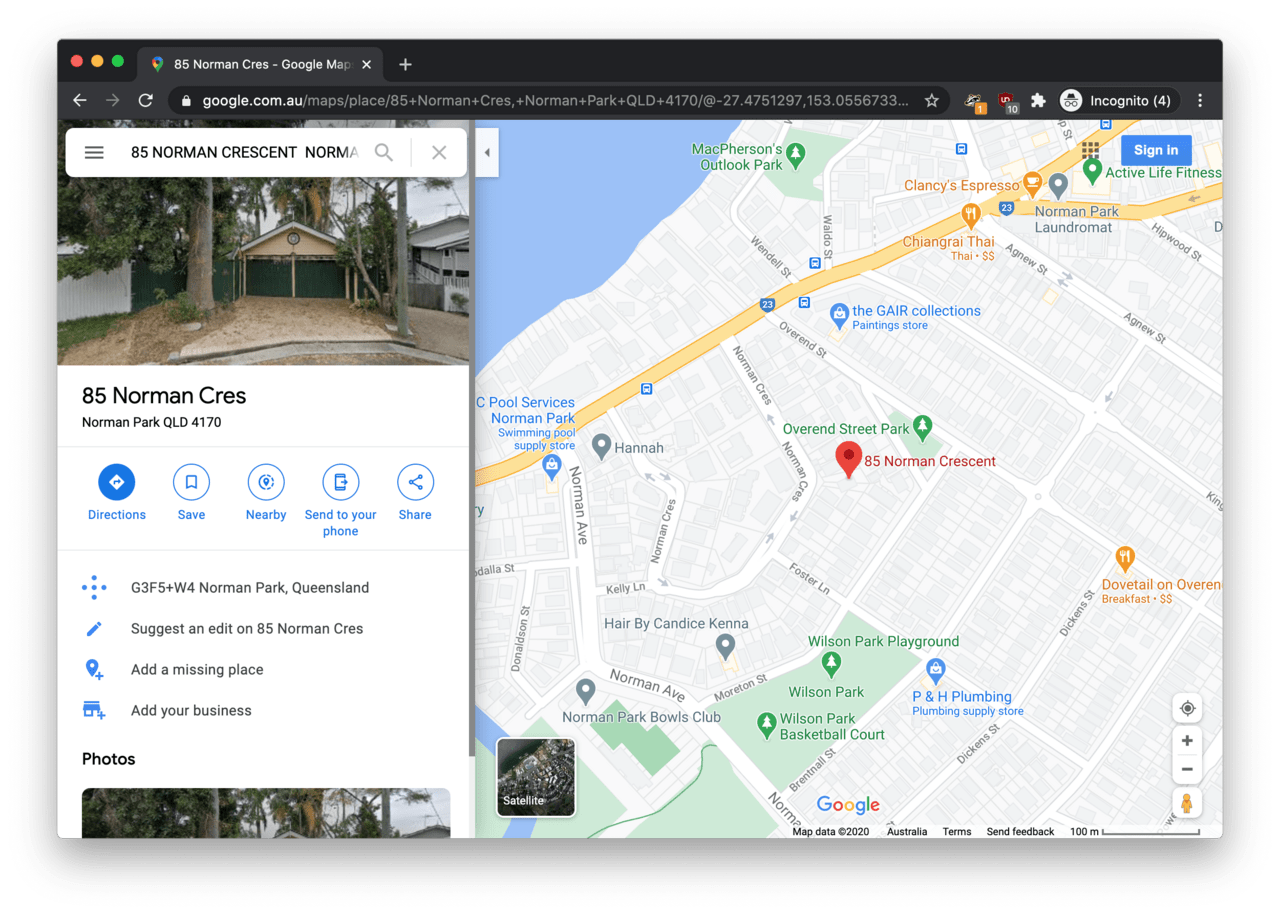Click the swimming pool supply store marker
1280x914 pixels.
tap(552, 465)
